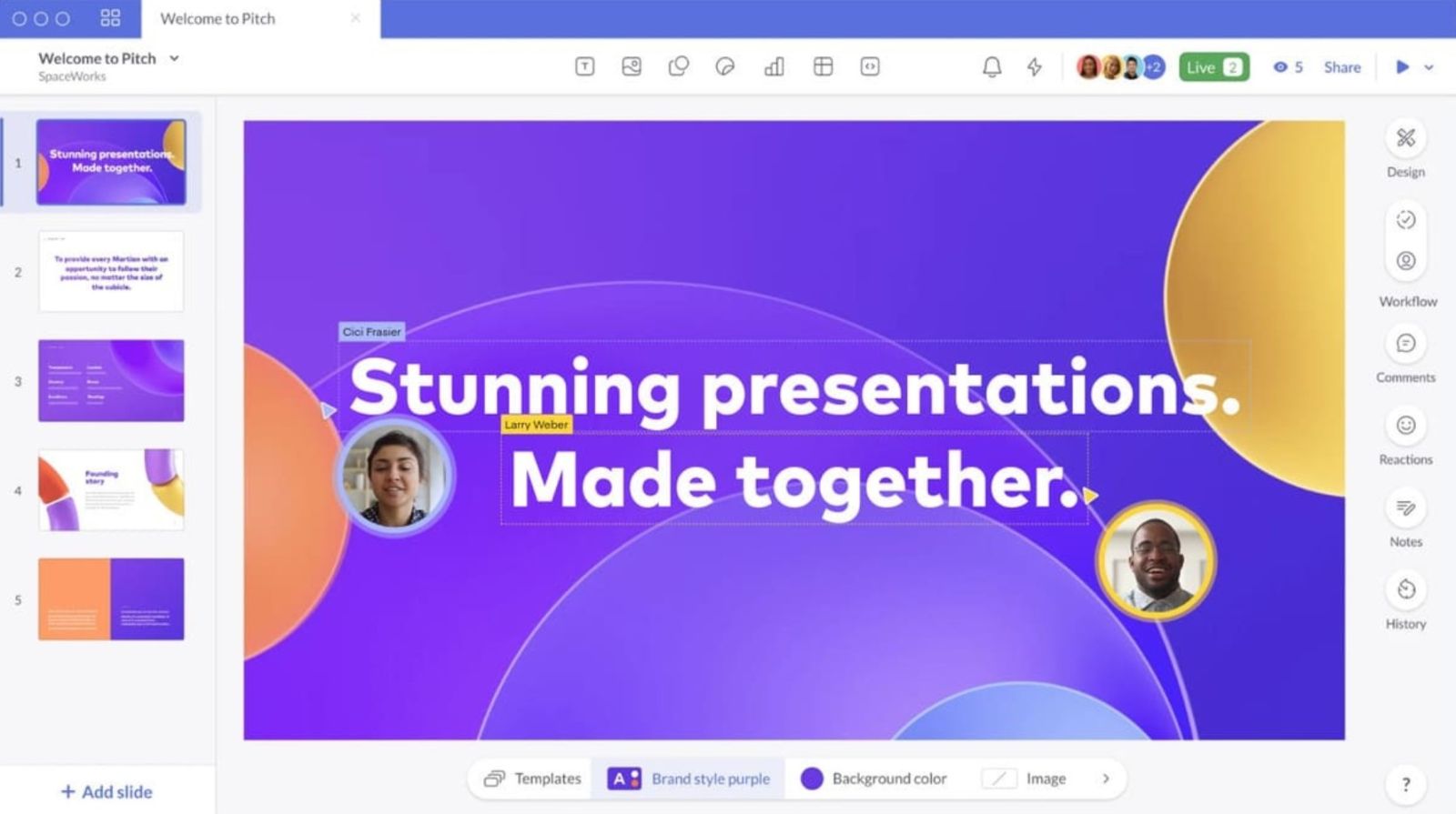1456x814 pixels.
Task: Toggle the Live session button
Action: pyautogui.click(x=1213, y=67)
